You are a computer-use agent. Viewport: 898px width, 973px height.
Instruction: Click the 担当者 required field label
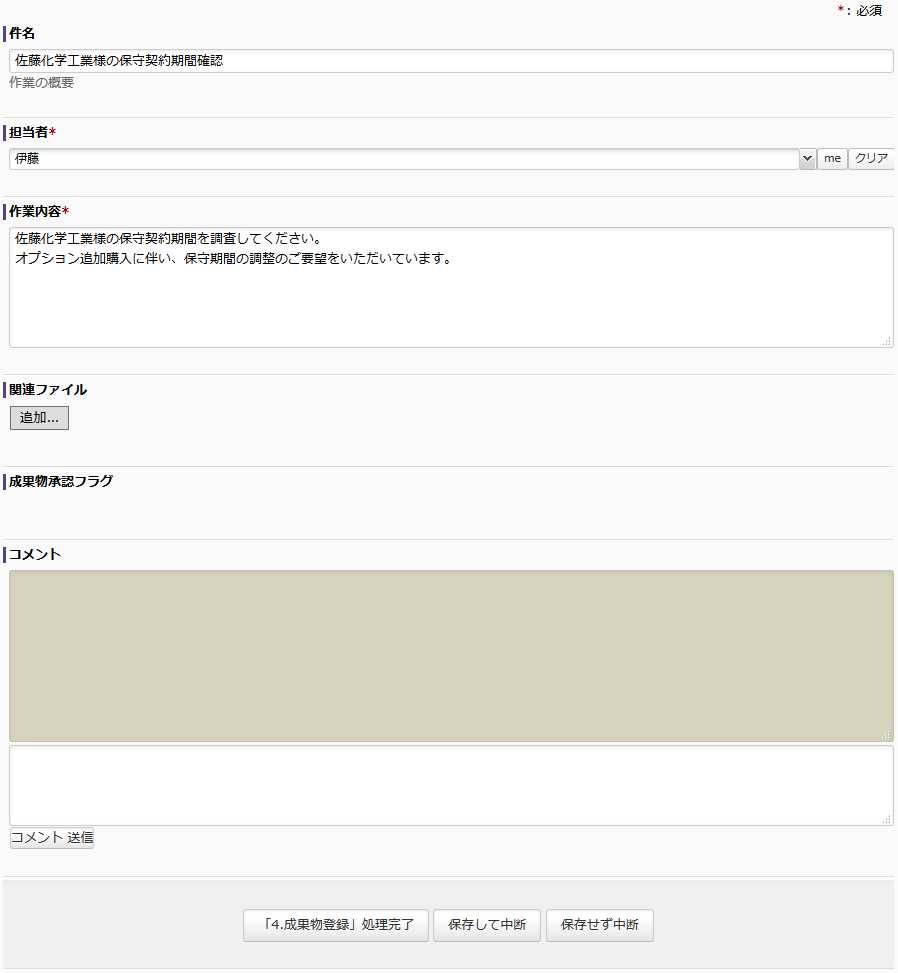pos(29,132)
